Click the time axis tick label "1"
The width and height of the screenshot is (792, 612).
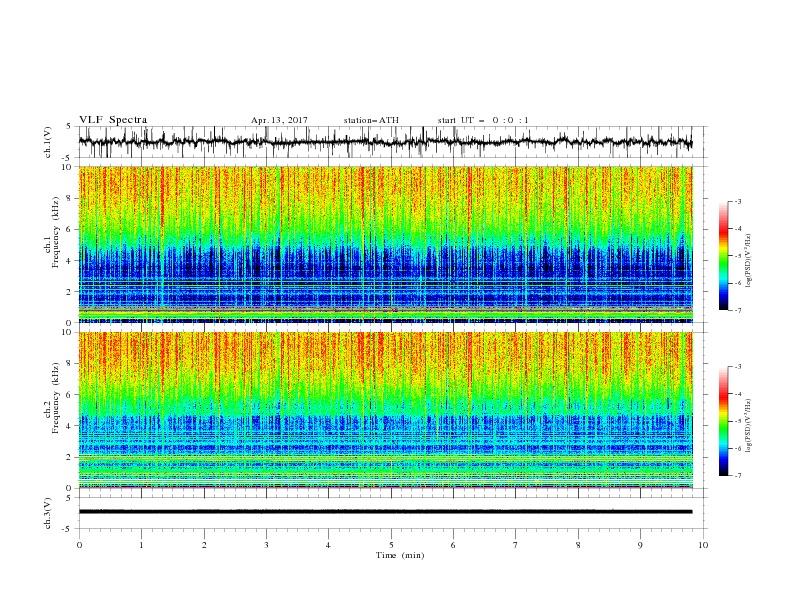pos(141,545)
